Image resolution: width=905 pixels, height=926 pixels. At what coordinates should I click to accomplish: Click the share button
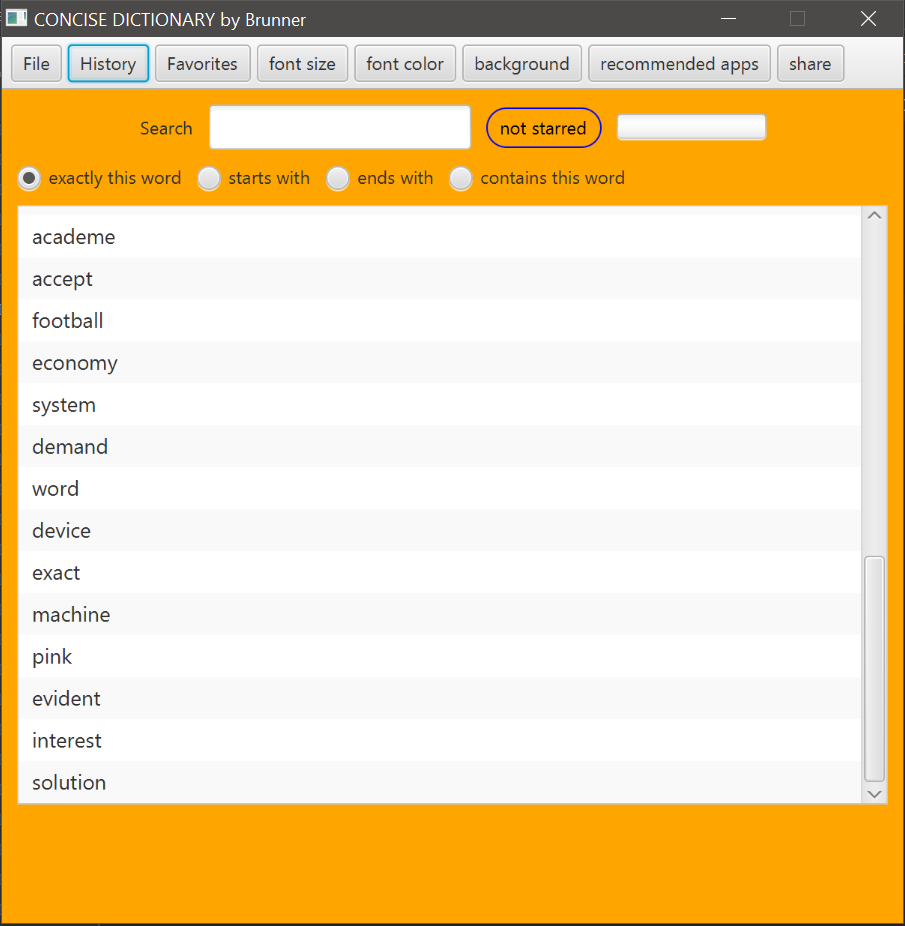click(810, 63)
